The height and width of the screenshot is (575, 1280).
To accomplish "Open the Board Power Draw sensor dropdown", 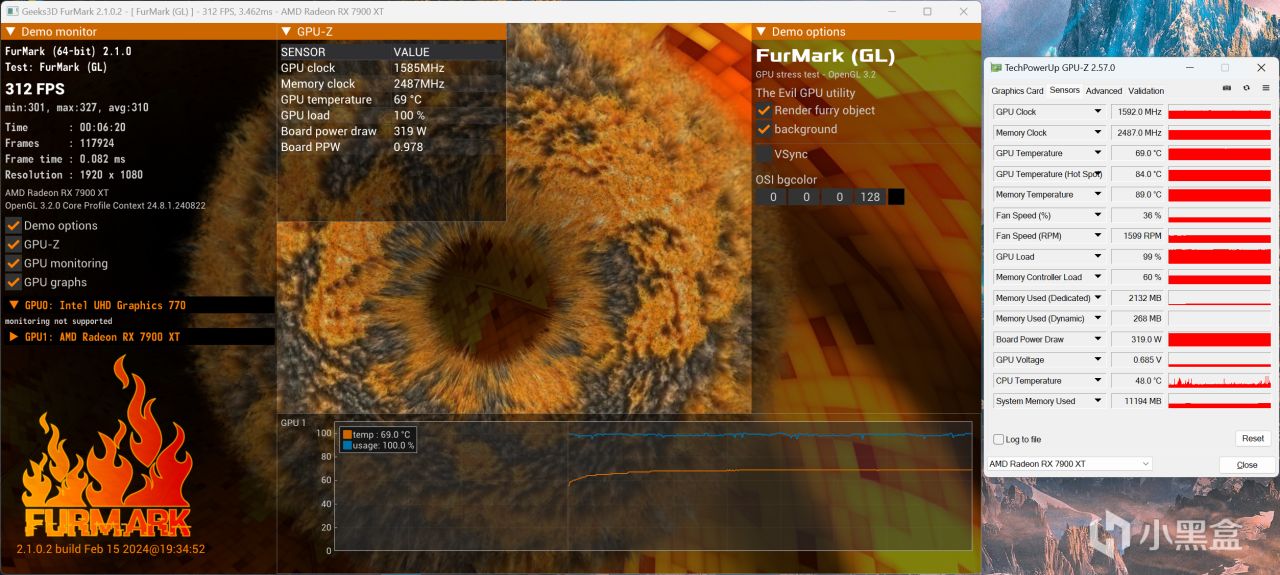I will 1098,339.
